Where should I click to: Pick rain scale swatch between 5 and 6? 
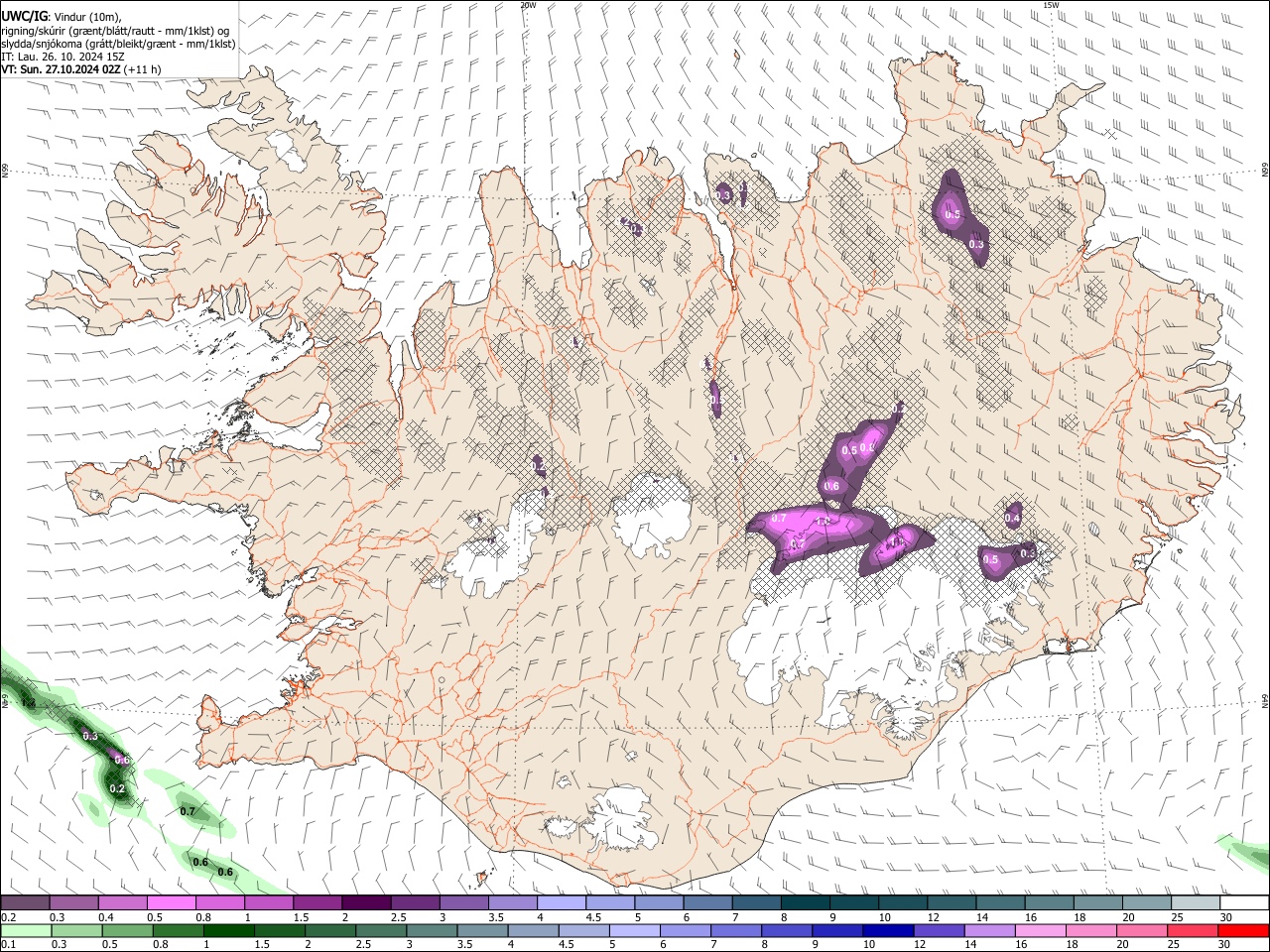(x=635, y=930)
